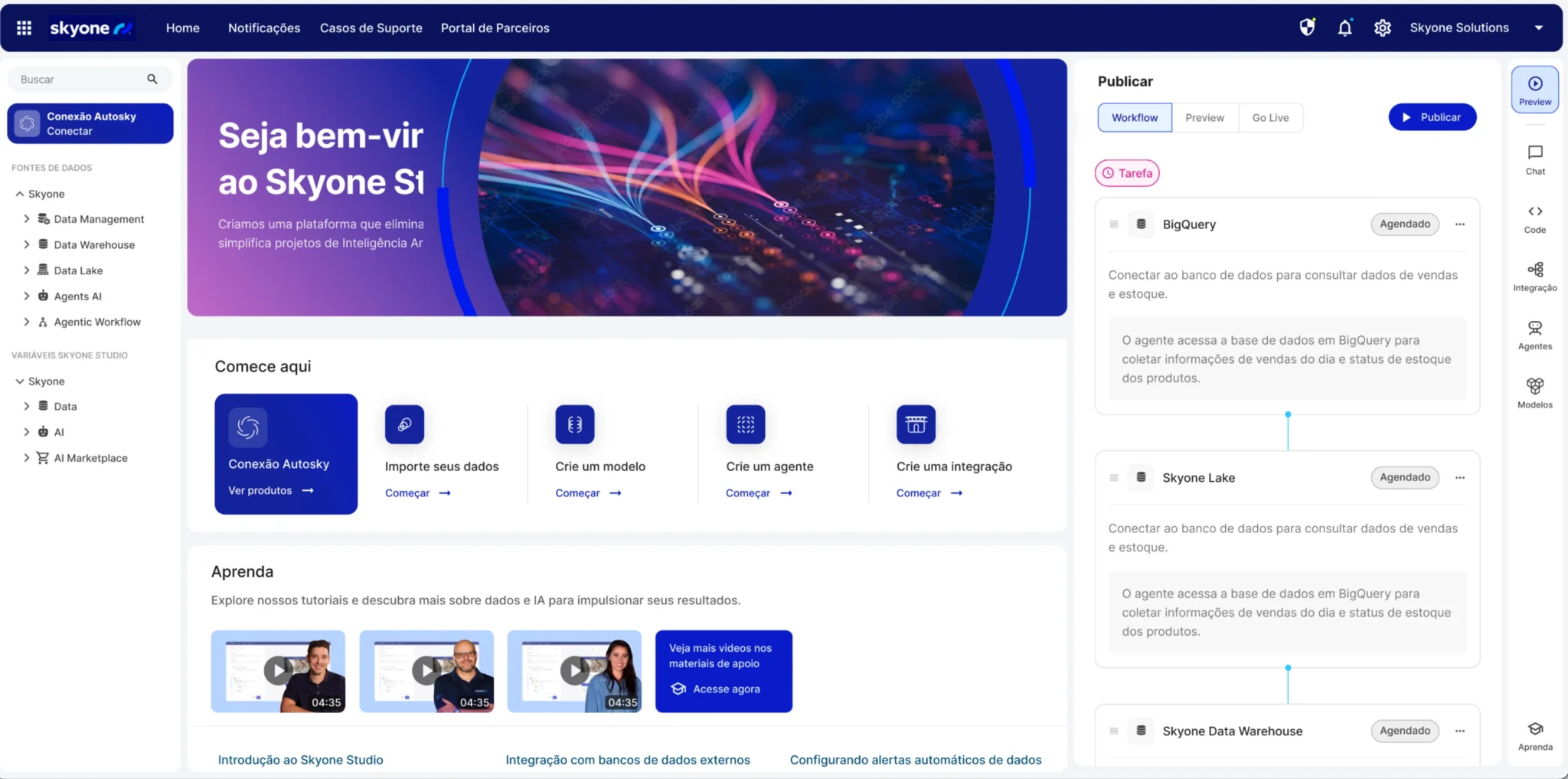Open Agentes in the right sidebar

(x=1534, y=335)
